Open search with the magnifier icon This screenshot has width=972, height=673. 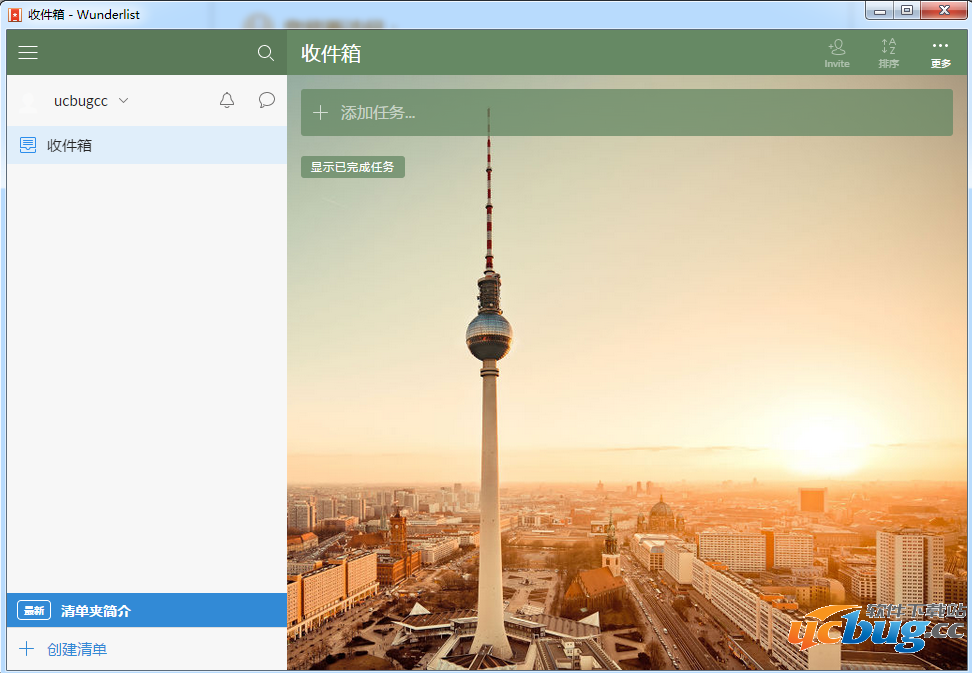click(x=265, y=53)
